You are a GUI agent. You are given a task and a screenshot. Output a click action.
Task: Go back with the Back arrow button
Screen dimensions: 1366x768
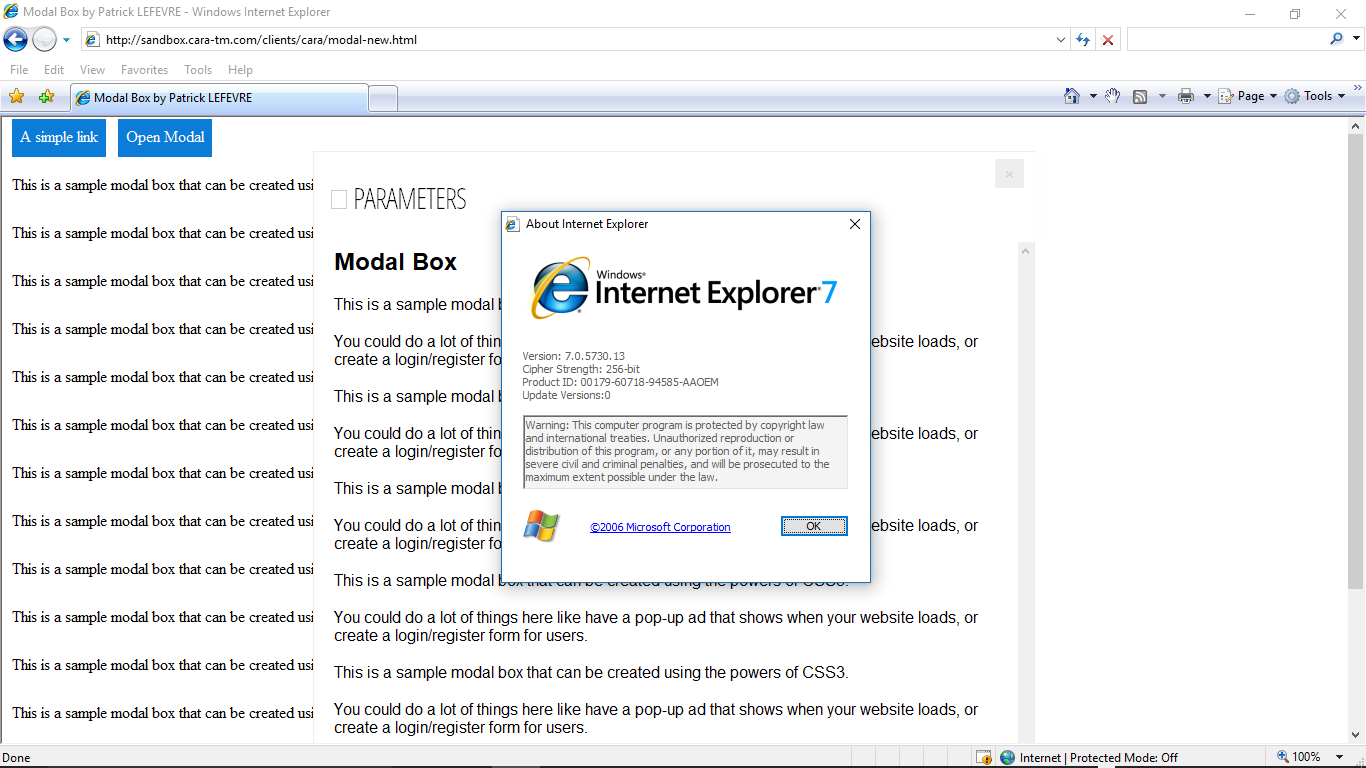click(15, 40)
